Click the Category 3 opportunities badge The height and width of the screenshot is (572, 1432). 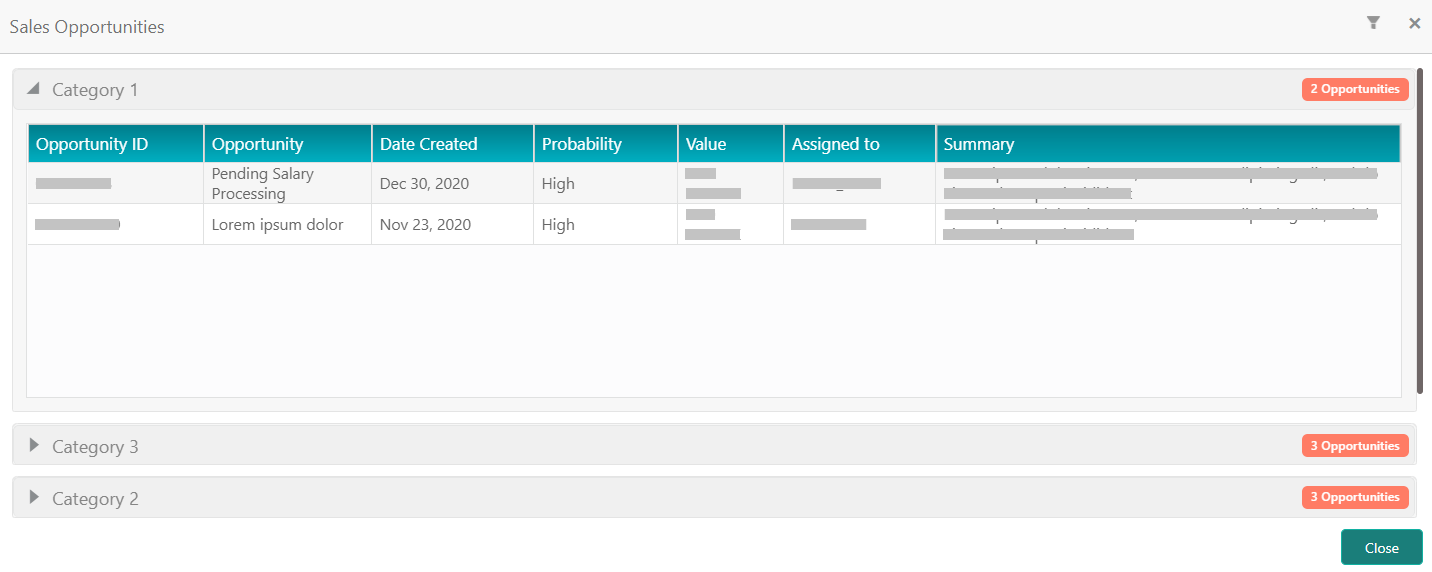1355,446
